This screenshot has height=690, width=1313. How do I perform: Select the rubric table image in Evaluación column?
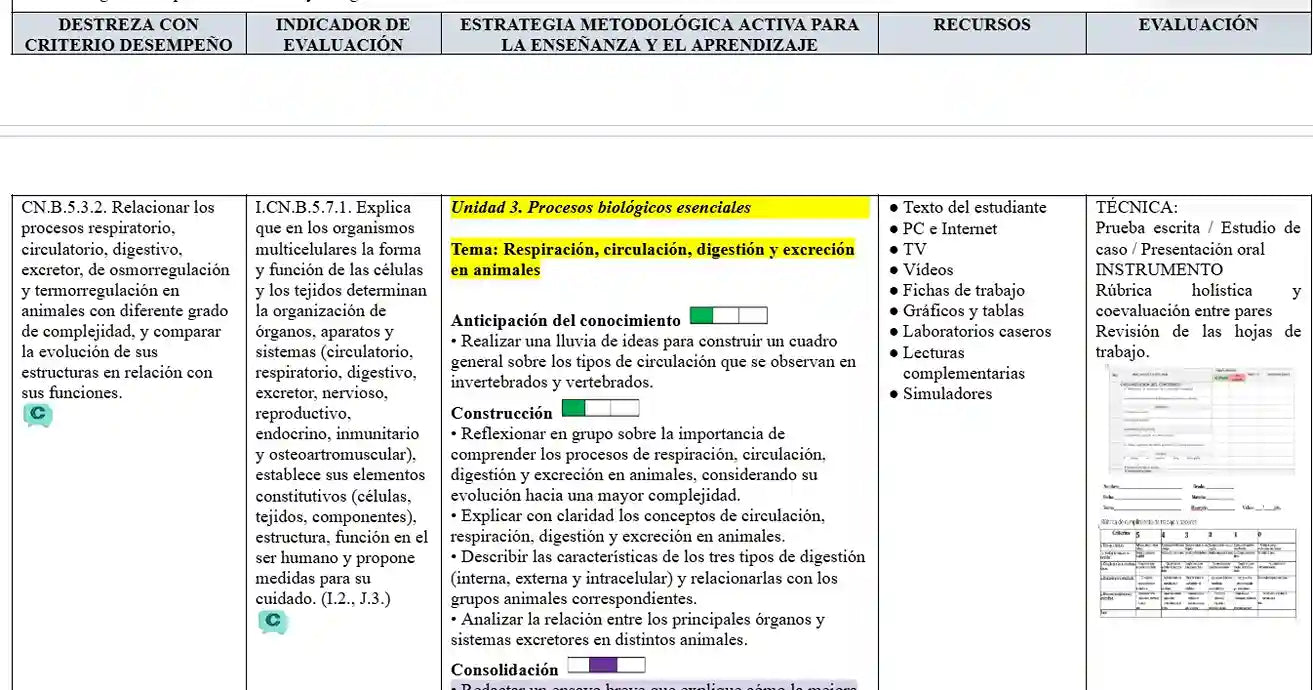(1198, 569)
